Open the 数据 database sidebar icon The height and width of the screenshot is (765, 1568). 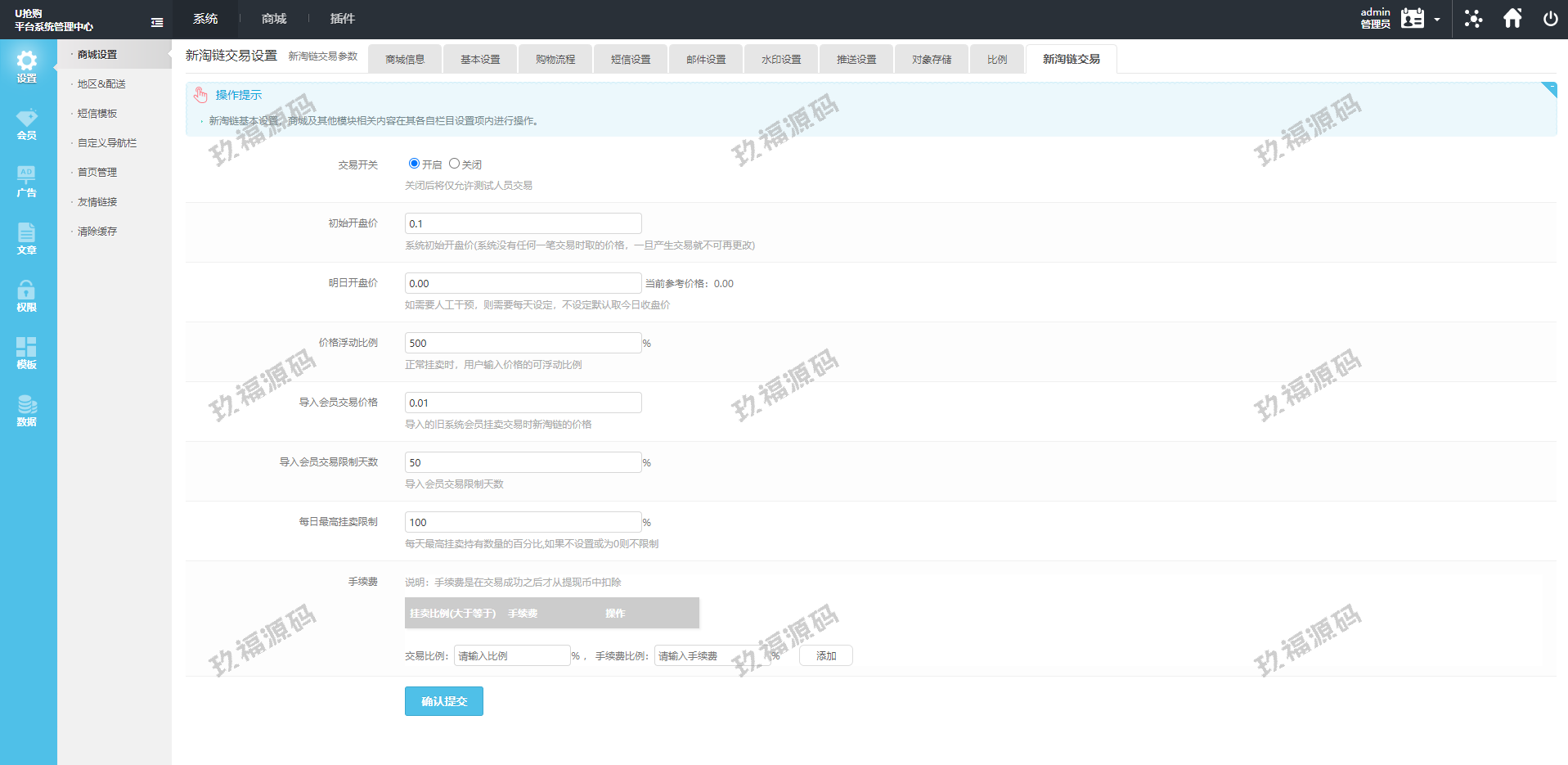(27, 410)
